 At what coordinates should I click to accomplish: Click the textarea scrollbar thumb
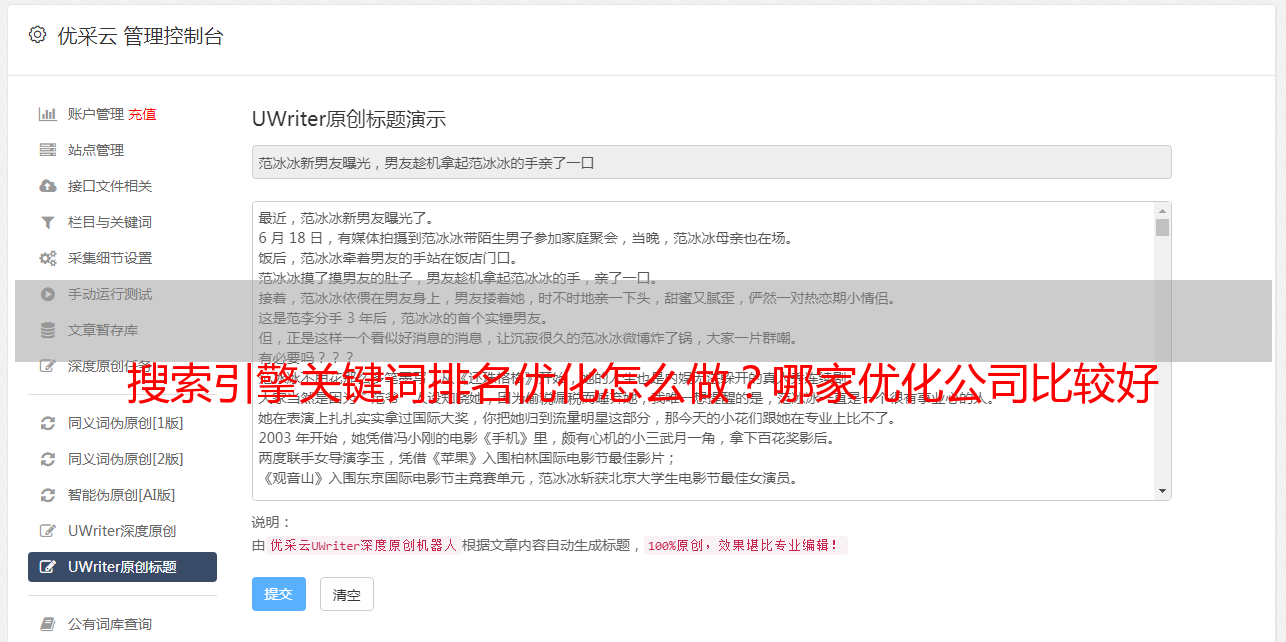tap(1162, 227)
